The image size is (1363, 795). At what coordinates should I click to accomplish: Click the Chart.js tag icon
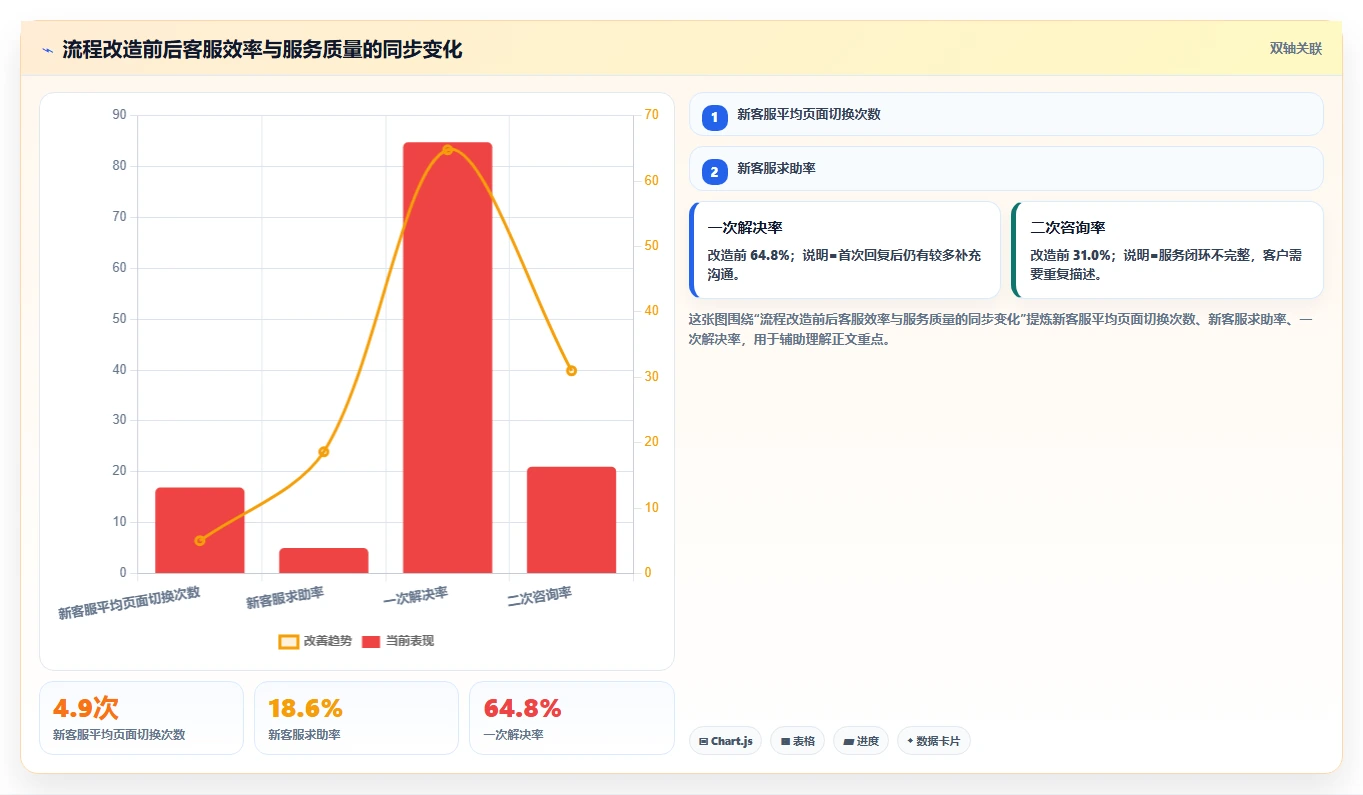(x=704, y=742)
